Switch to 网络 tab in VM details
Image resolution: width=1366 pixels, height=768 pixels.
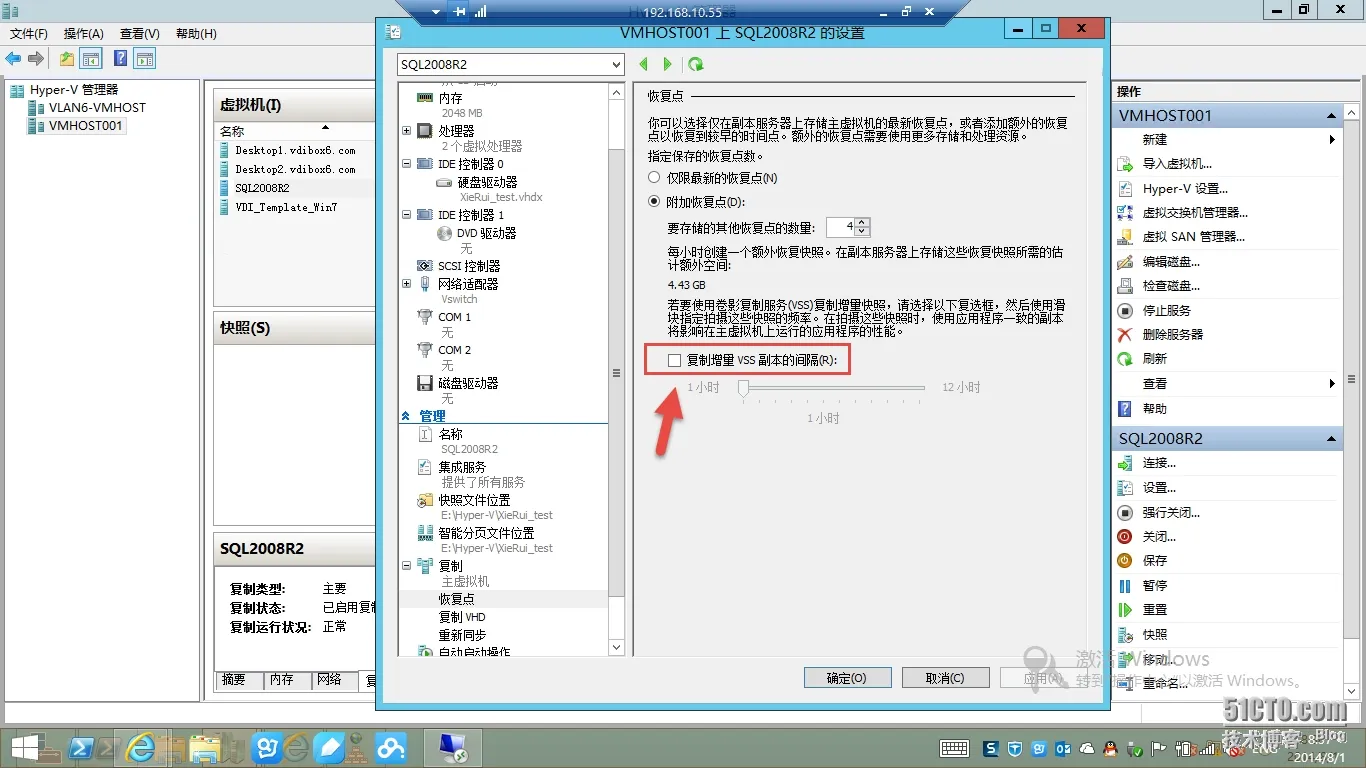[330, 680]
